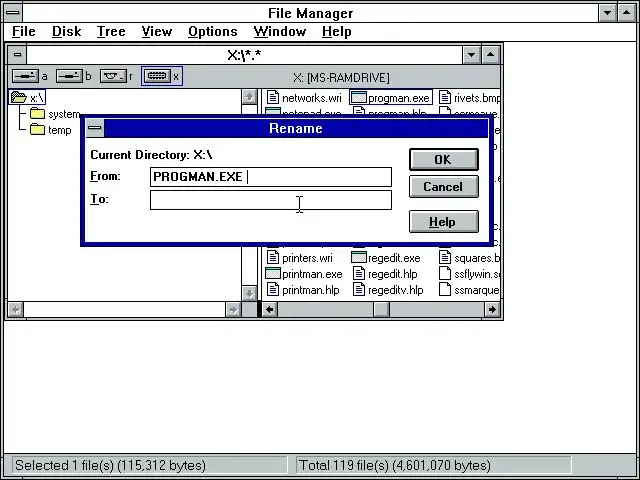Viewport: 640px width, 480px height.
Task: Confirm rename with OK button
Action: point(444,159)
